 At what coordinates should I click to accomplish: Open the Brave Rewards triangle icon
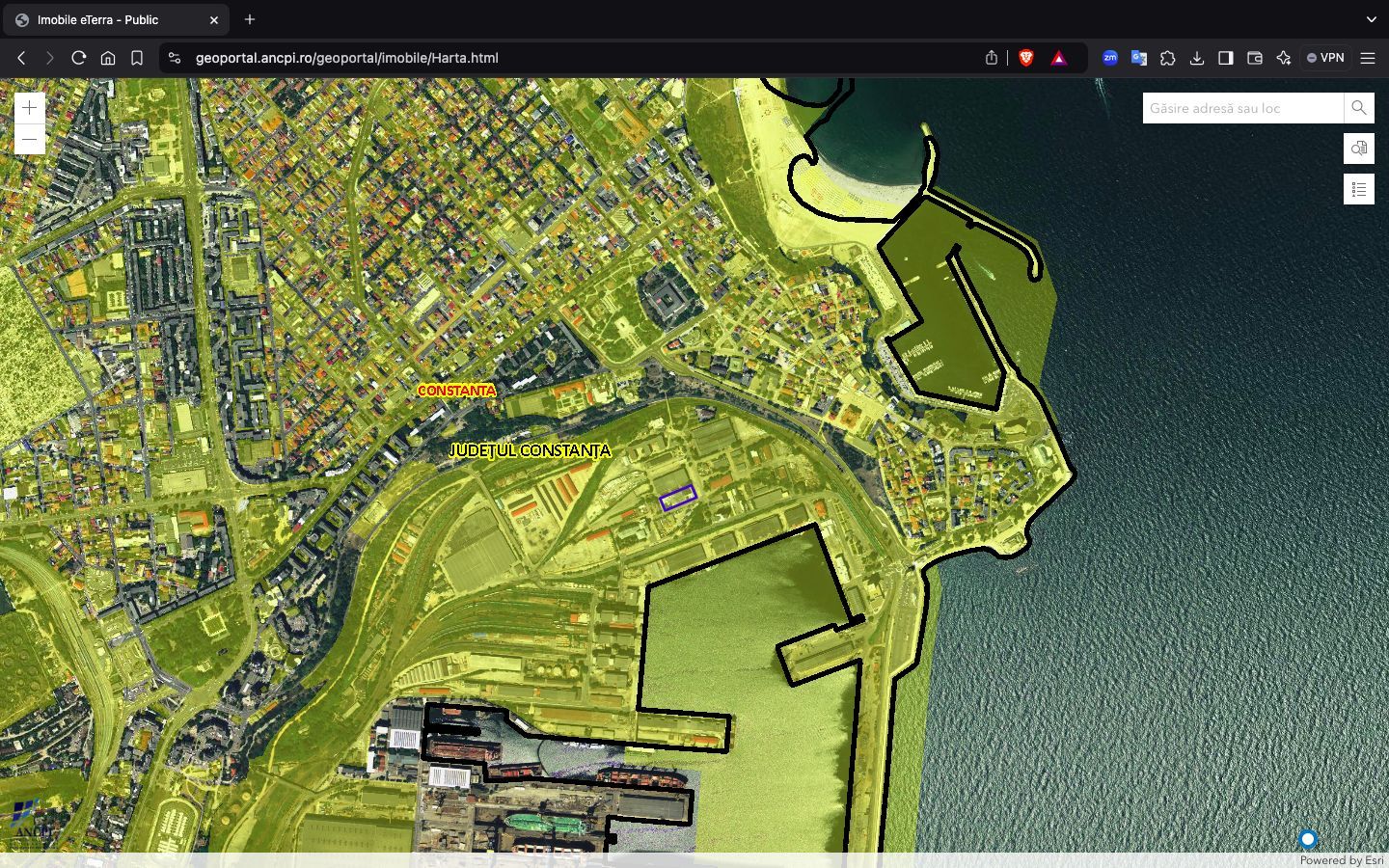coord(1058,58)
